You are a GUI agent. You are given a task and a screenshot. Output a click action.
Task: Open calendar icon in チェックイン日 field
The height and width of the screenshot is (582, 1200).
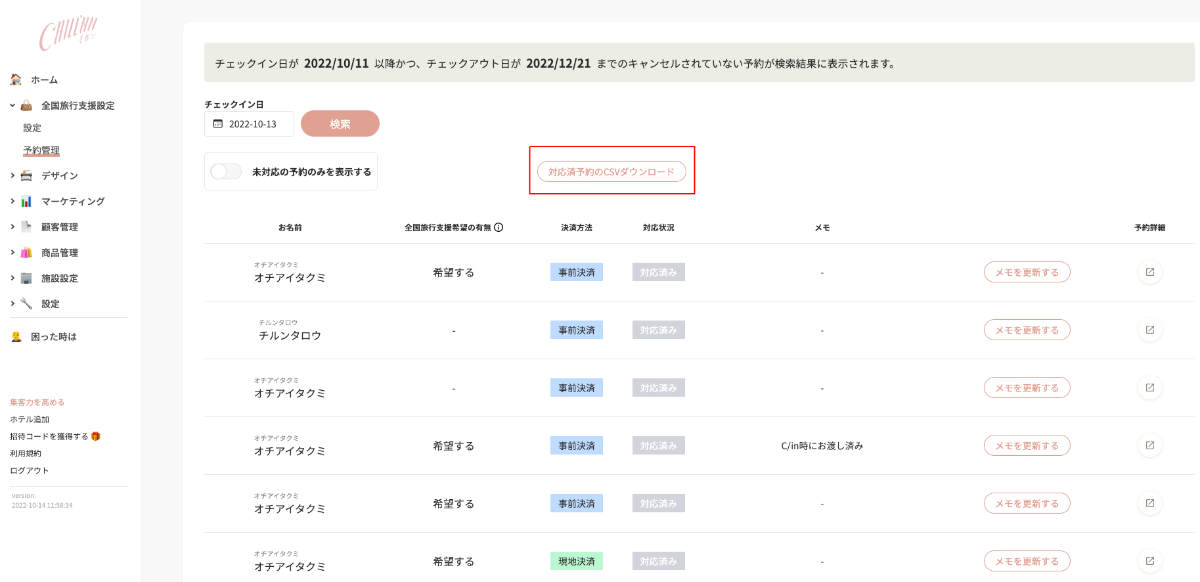point(218,124)
